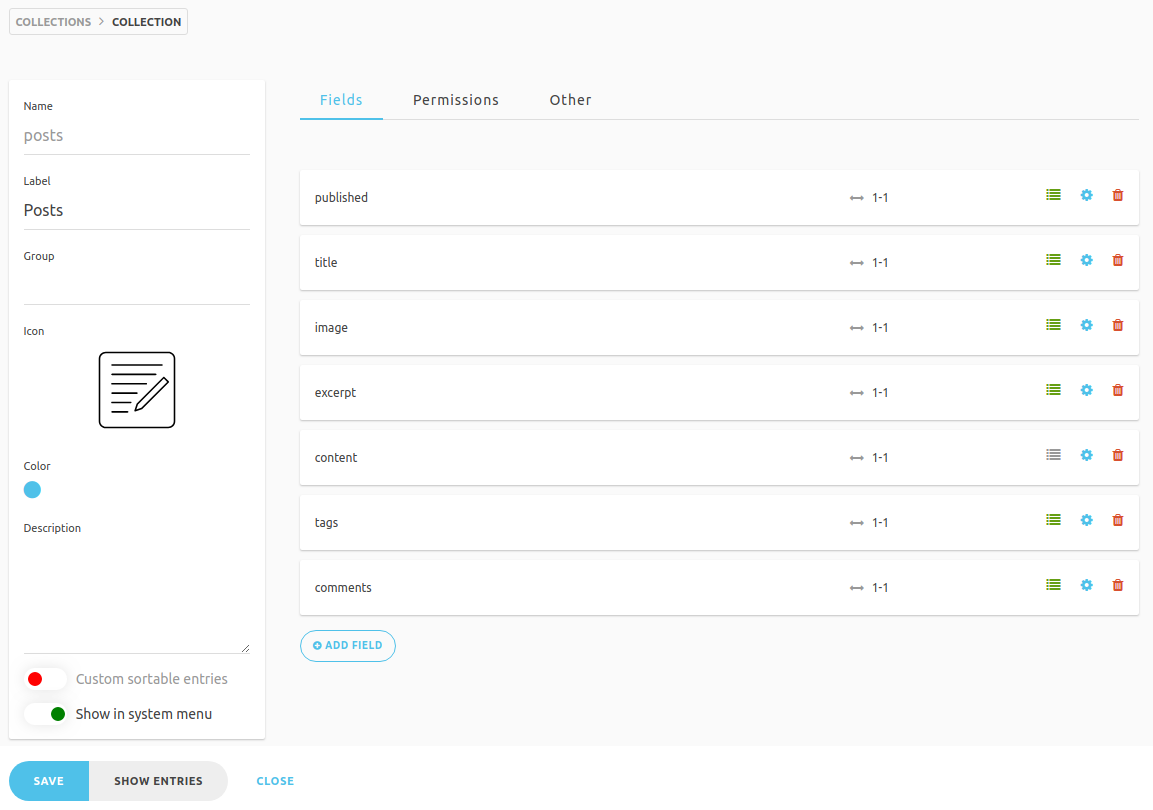Add a new field
This screenshot has height=810, width=1153.
tap(348, 645)
